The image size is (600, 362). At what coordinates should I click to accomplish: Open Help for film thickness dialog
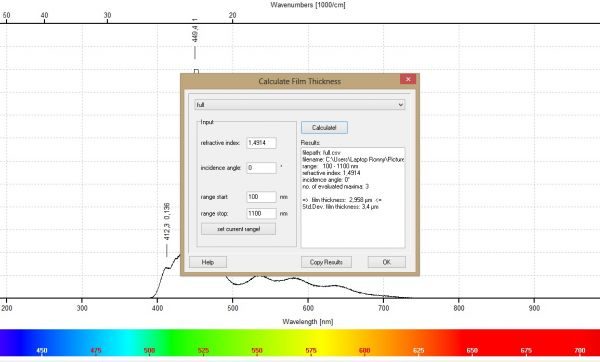point(208,262)
